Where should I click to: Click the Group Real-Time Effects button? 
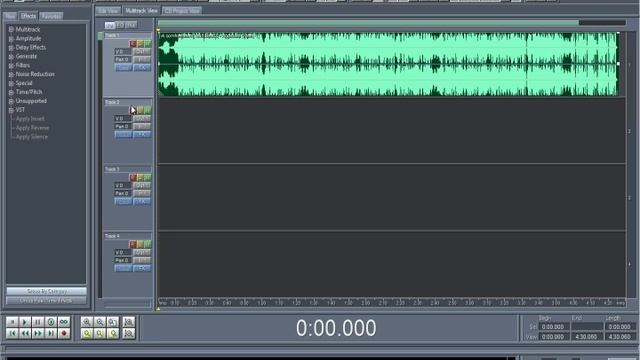[47, 301]
